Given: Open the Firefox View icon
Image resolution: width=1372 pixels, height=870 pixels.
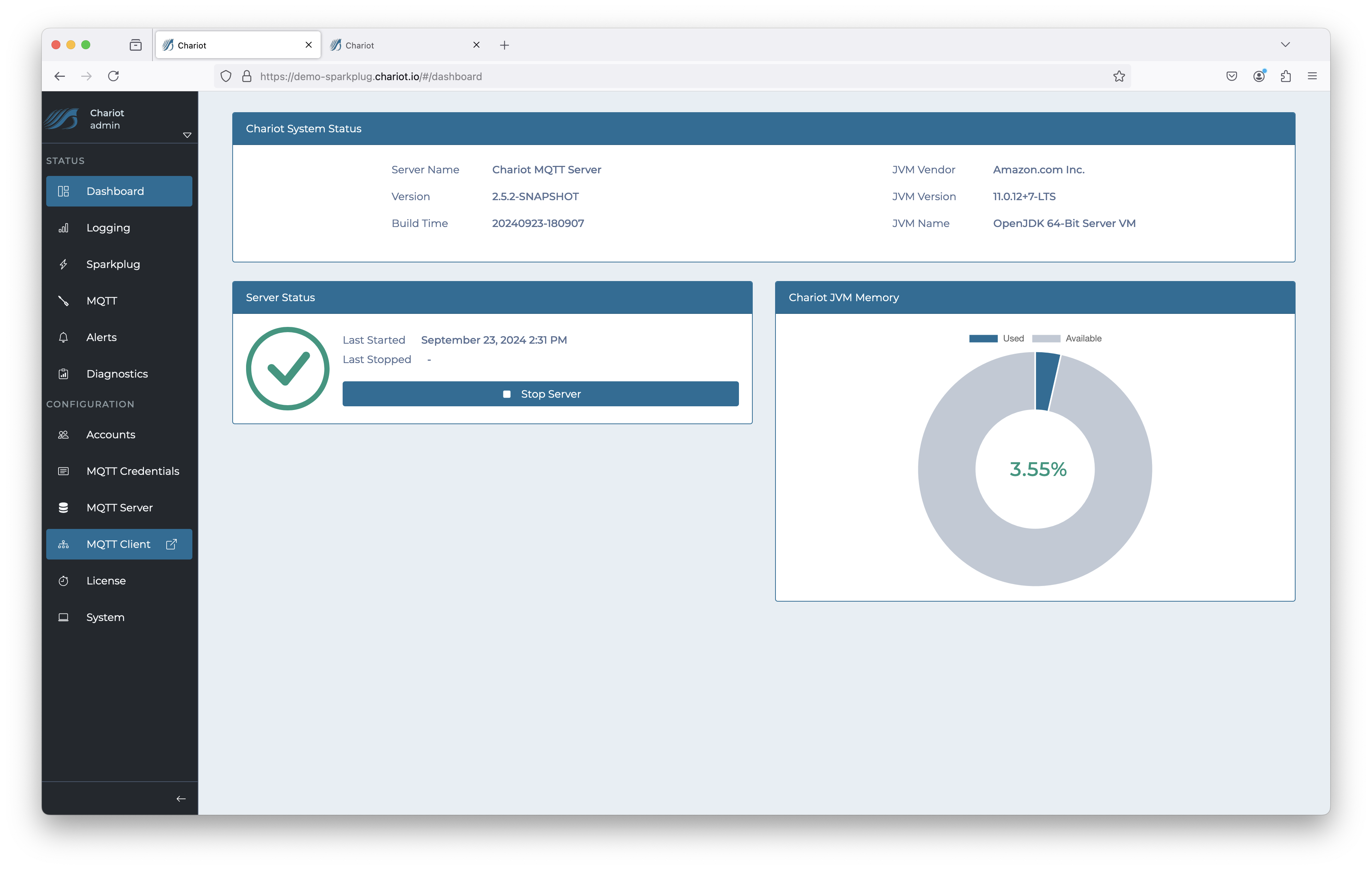Looking at the screenshot, I should click(x=136, y=45).
